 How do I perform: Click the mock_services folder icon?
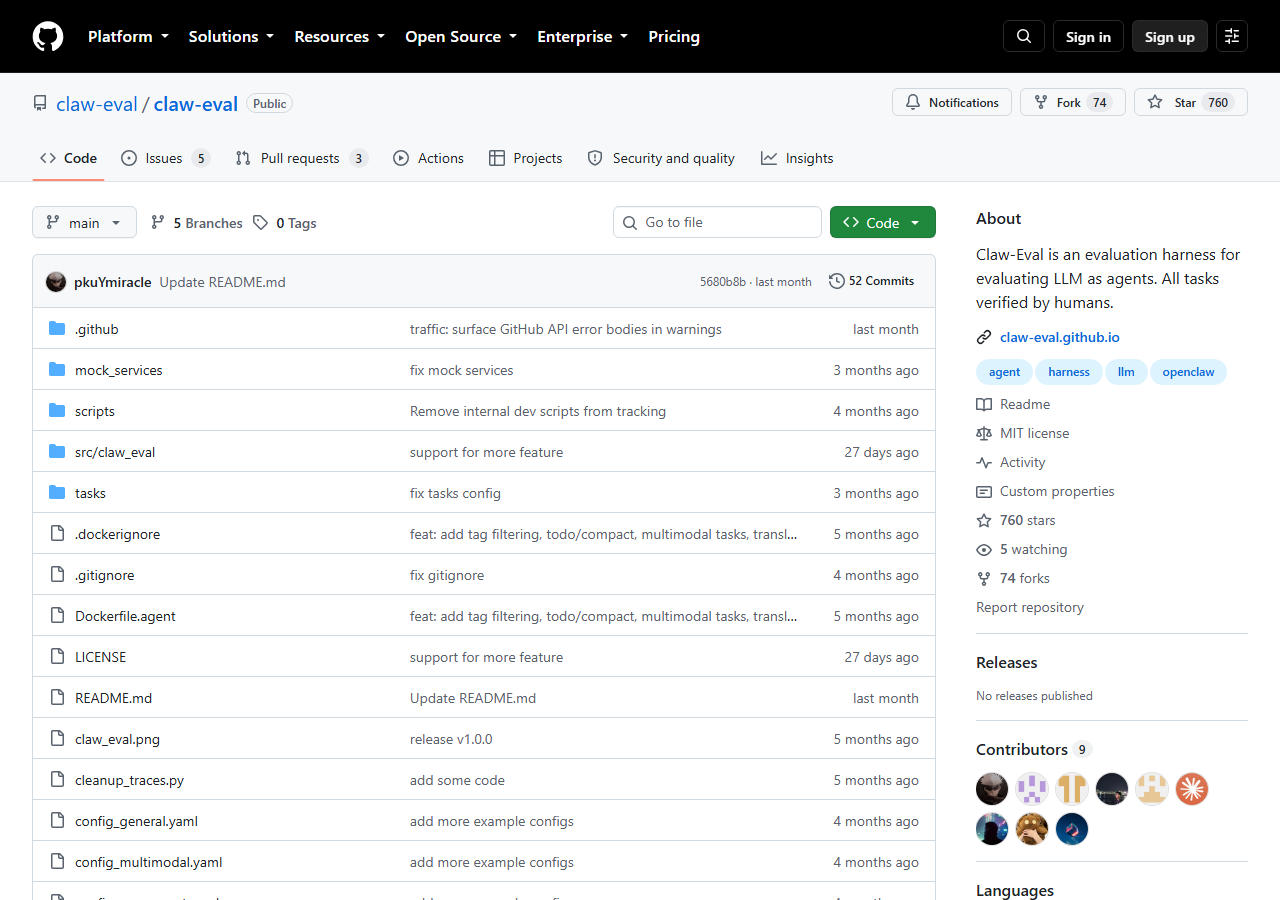(57, 370)
